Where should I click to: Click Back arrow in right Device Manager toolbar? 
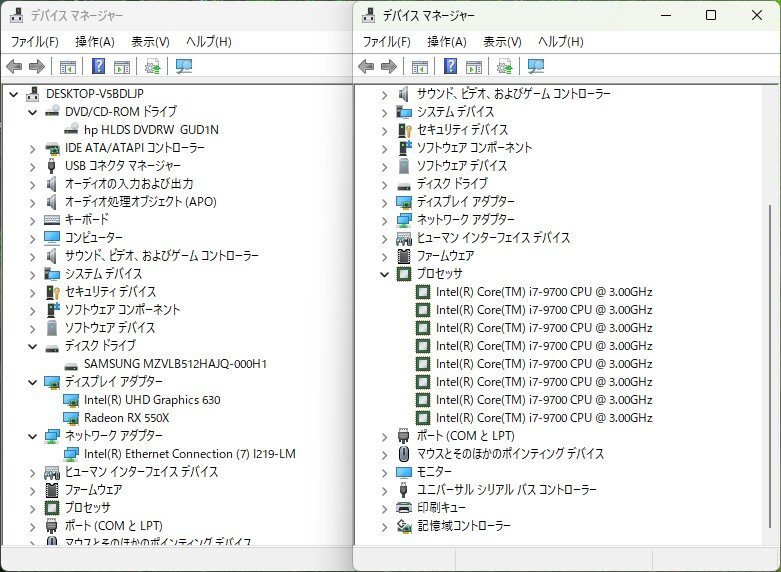pyautogui.click(x=366, y=66)
